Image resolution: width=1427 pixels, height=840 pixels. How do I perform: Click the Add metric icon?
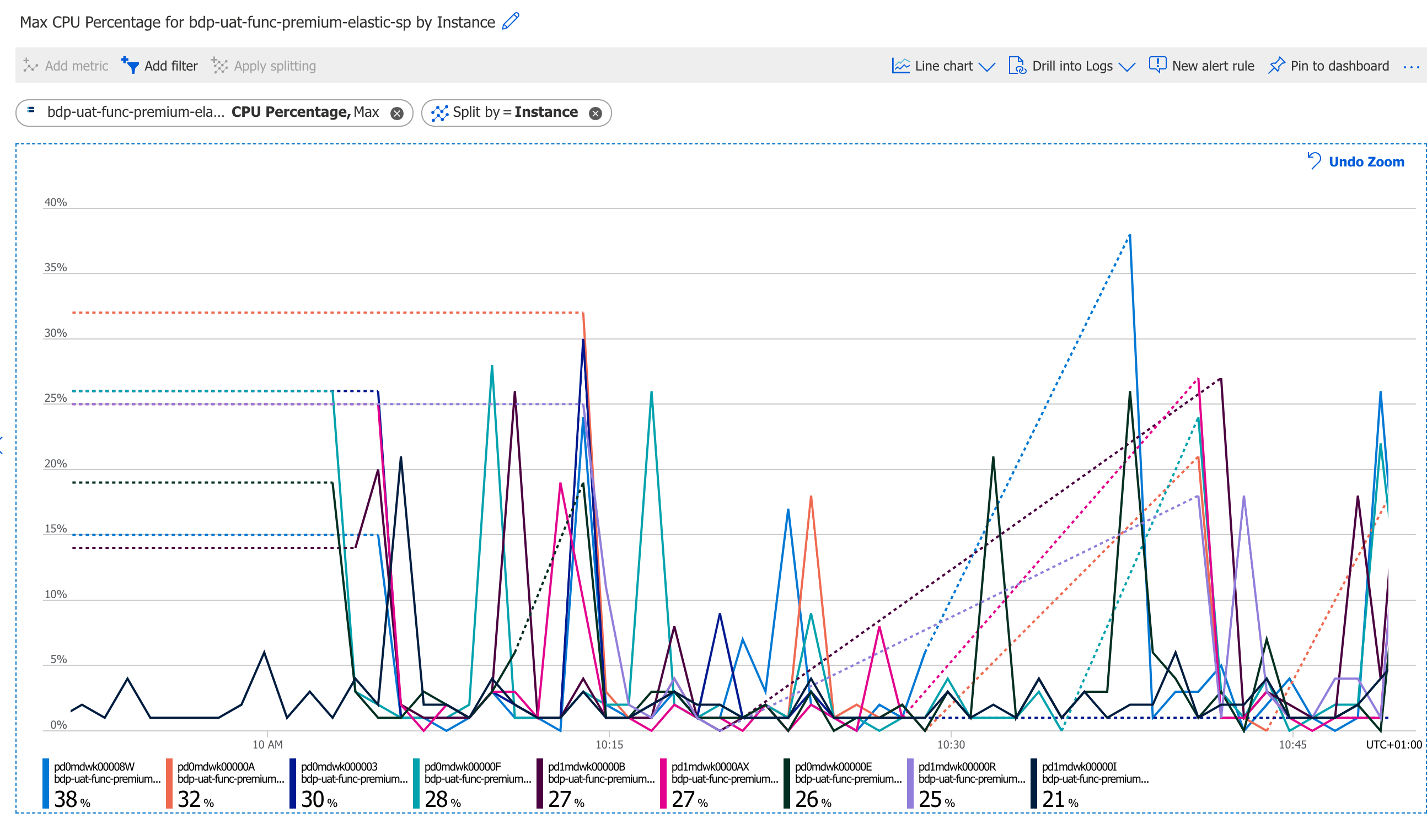(x=30, y=65)
